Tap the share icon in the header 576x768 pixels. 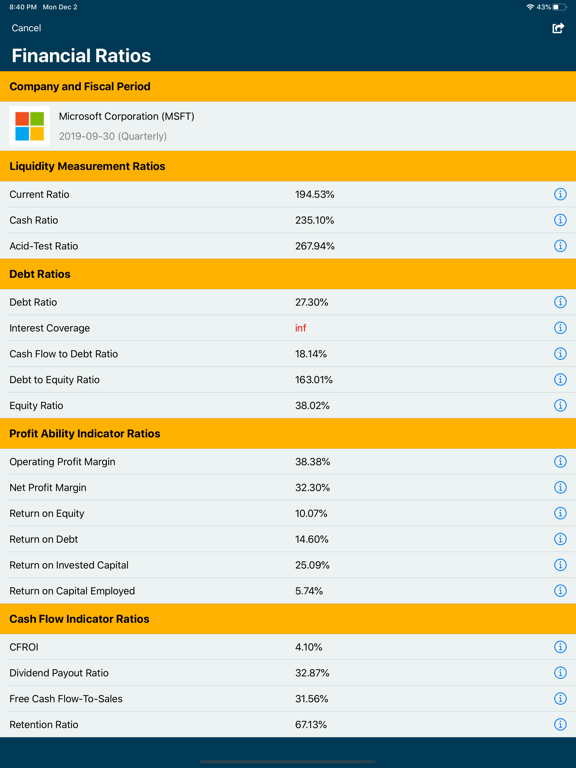click(x=558, y=28)
